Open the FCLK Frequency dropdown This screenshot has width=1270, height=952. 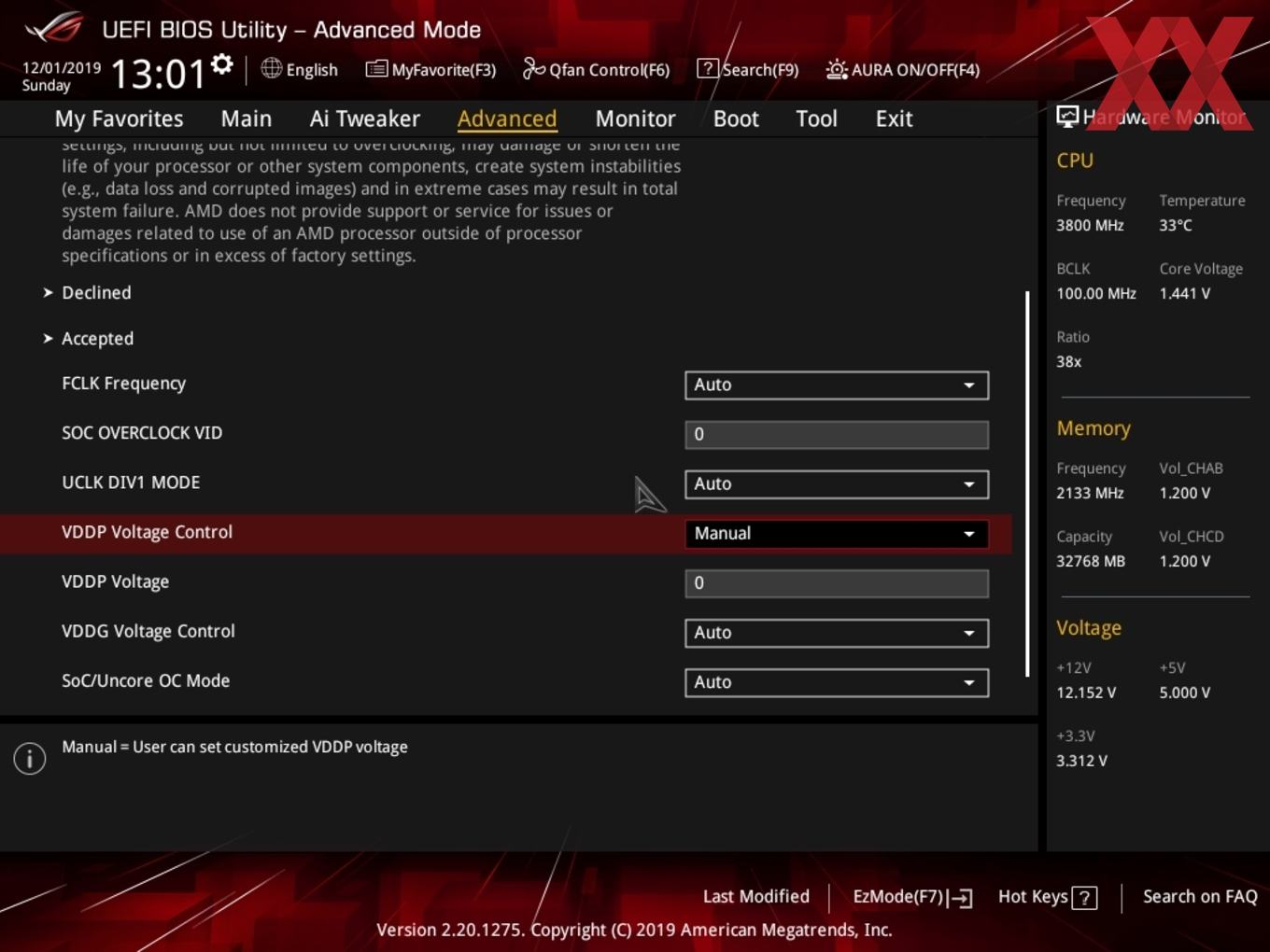(837, 385)
